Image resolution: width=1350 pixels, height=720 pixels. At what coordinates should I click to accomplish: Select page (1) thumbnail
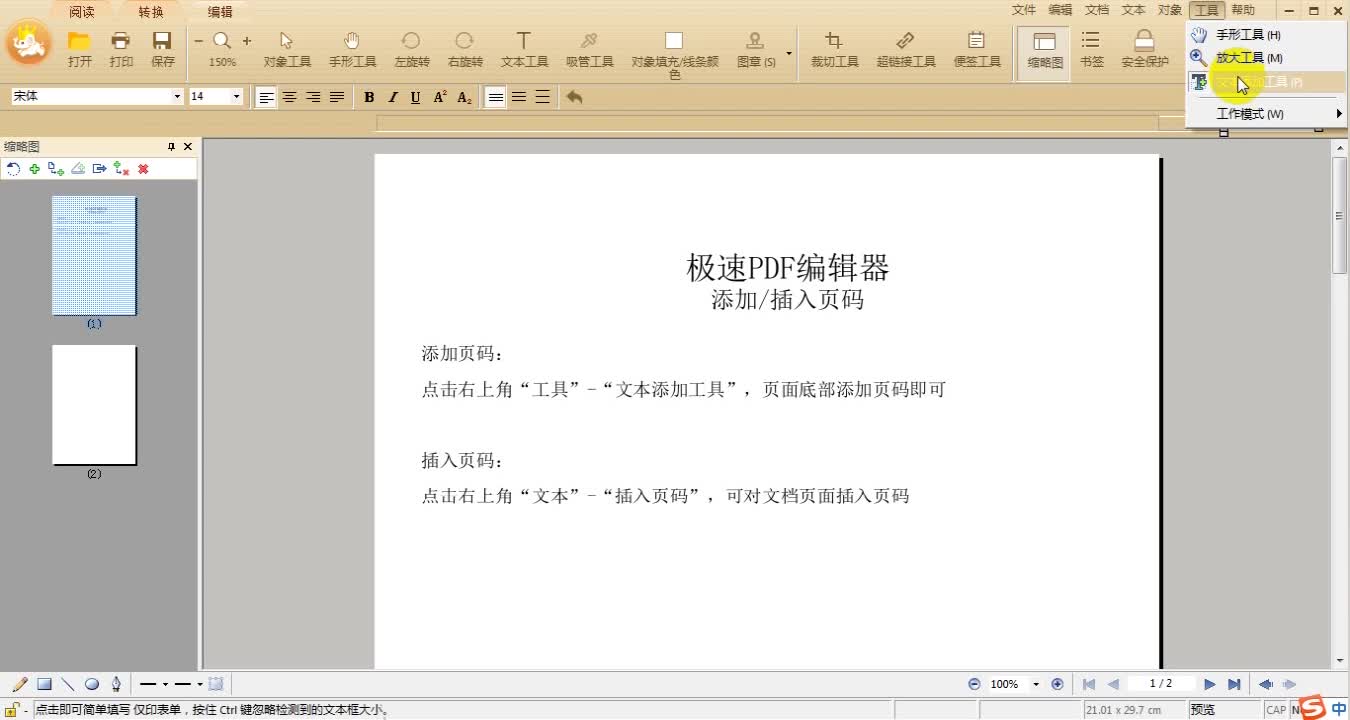[94, 256]
